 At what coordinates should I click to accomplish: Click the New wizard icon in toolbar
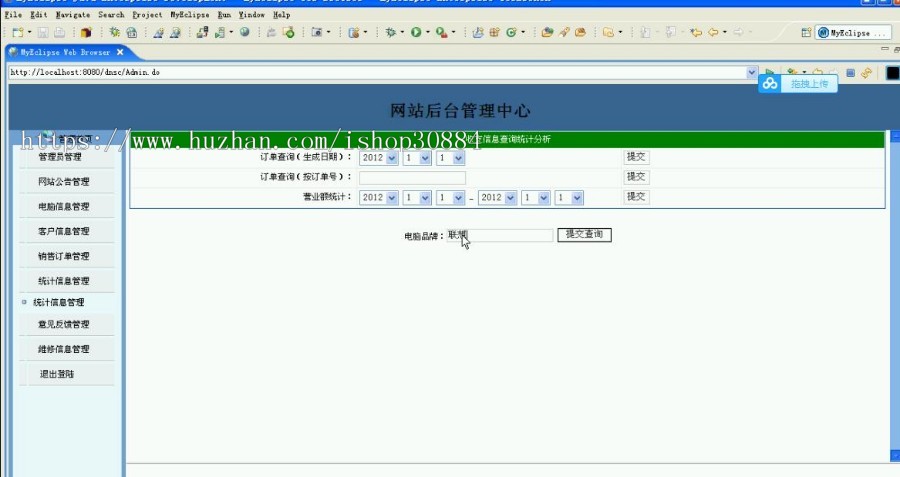click(x=18, y=33)
